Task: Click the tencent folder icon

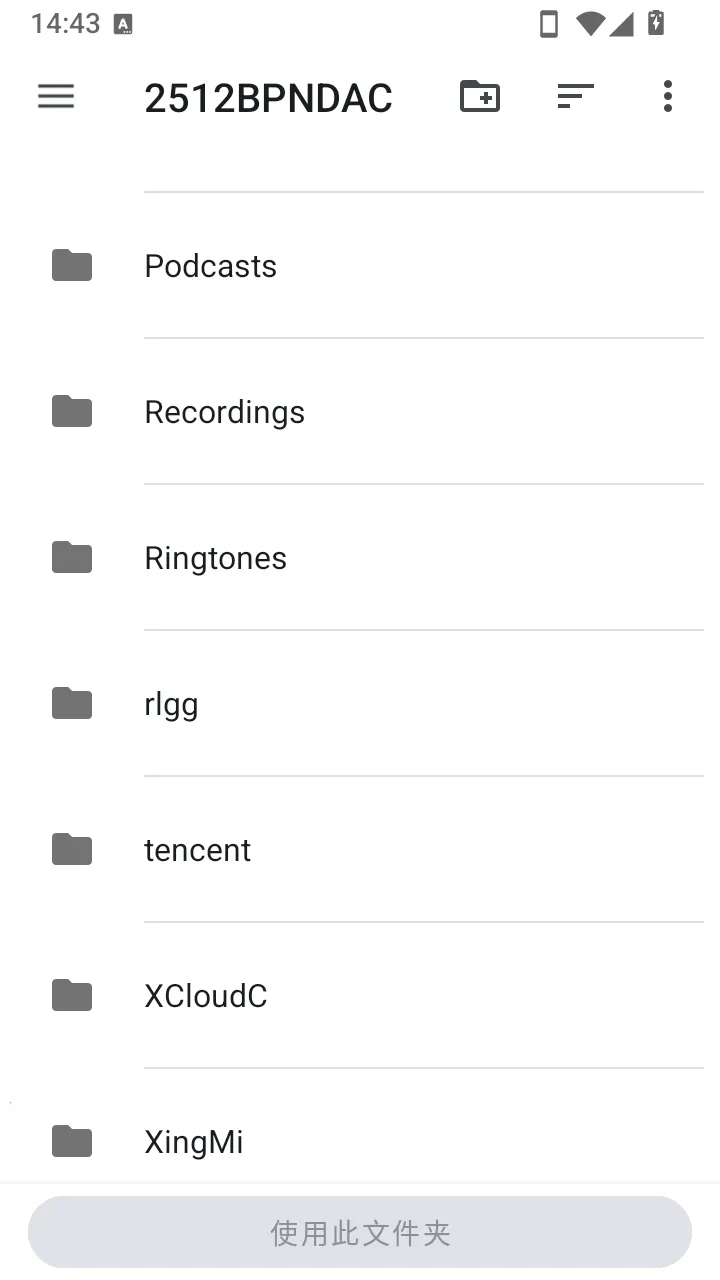Action: pos(72,849)
